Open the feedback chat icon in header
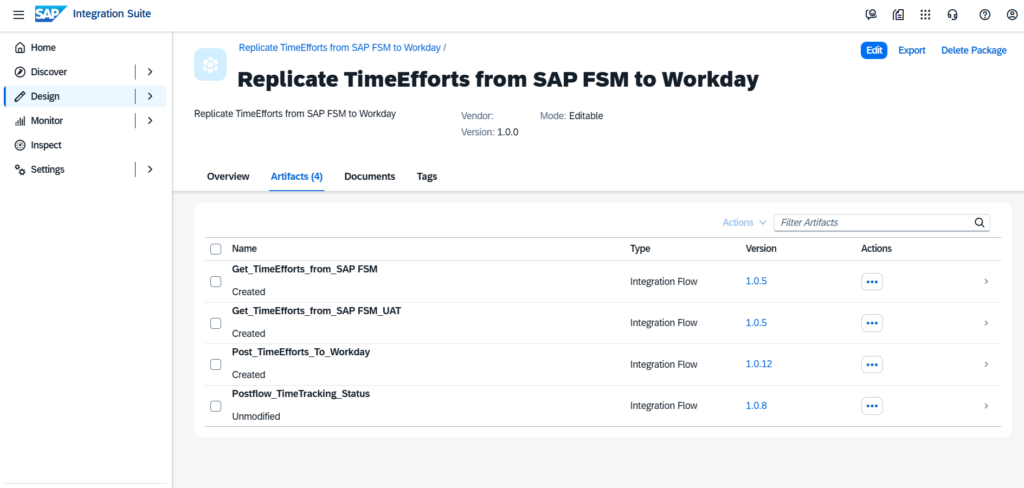 (871, 14)
